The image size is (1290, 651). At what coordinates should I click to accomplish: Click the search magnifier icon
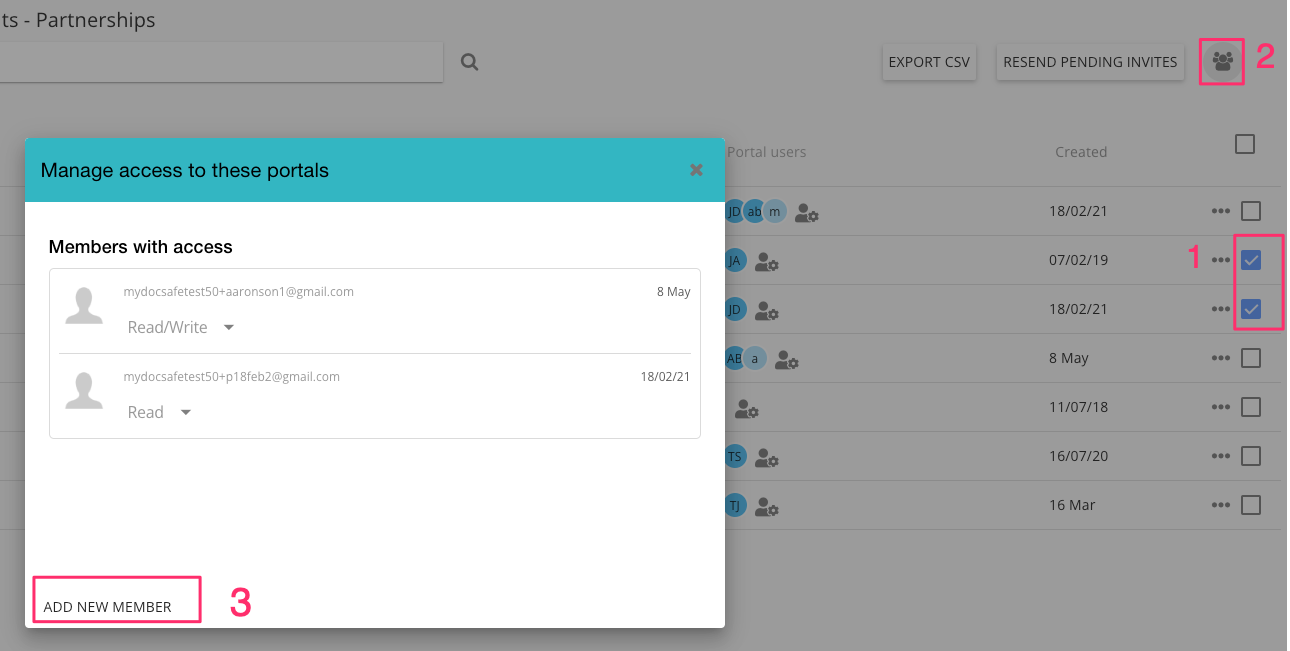click(469, 62)
